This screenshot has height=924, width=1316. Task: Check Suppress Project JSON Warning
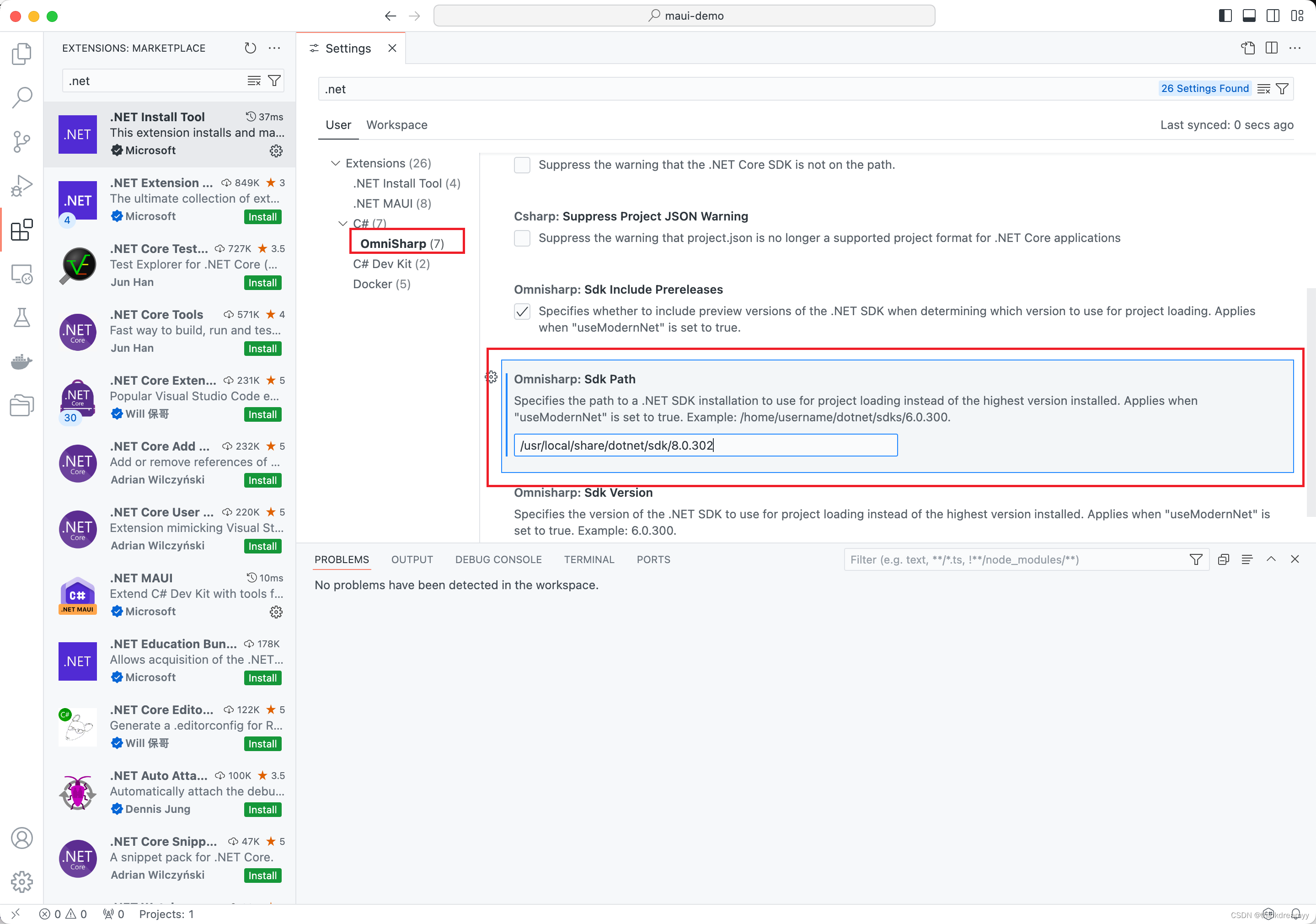click(x=522, y=238)
